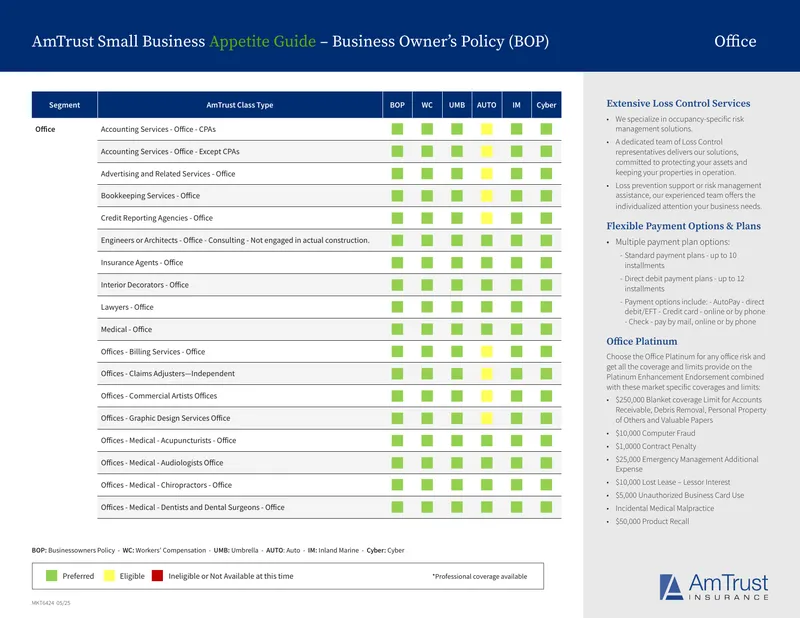This screenshot has height=618, width=800.
Task: Click the yellow Eligible legend swatch
Action: point(109,576)
